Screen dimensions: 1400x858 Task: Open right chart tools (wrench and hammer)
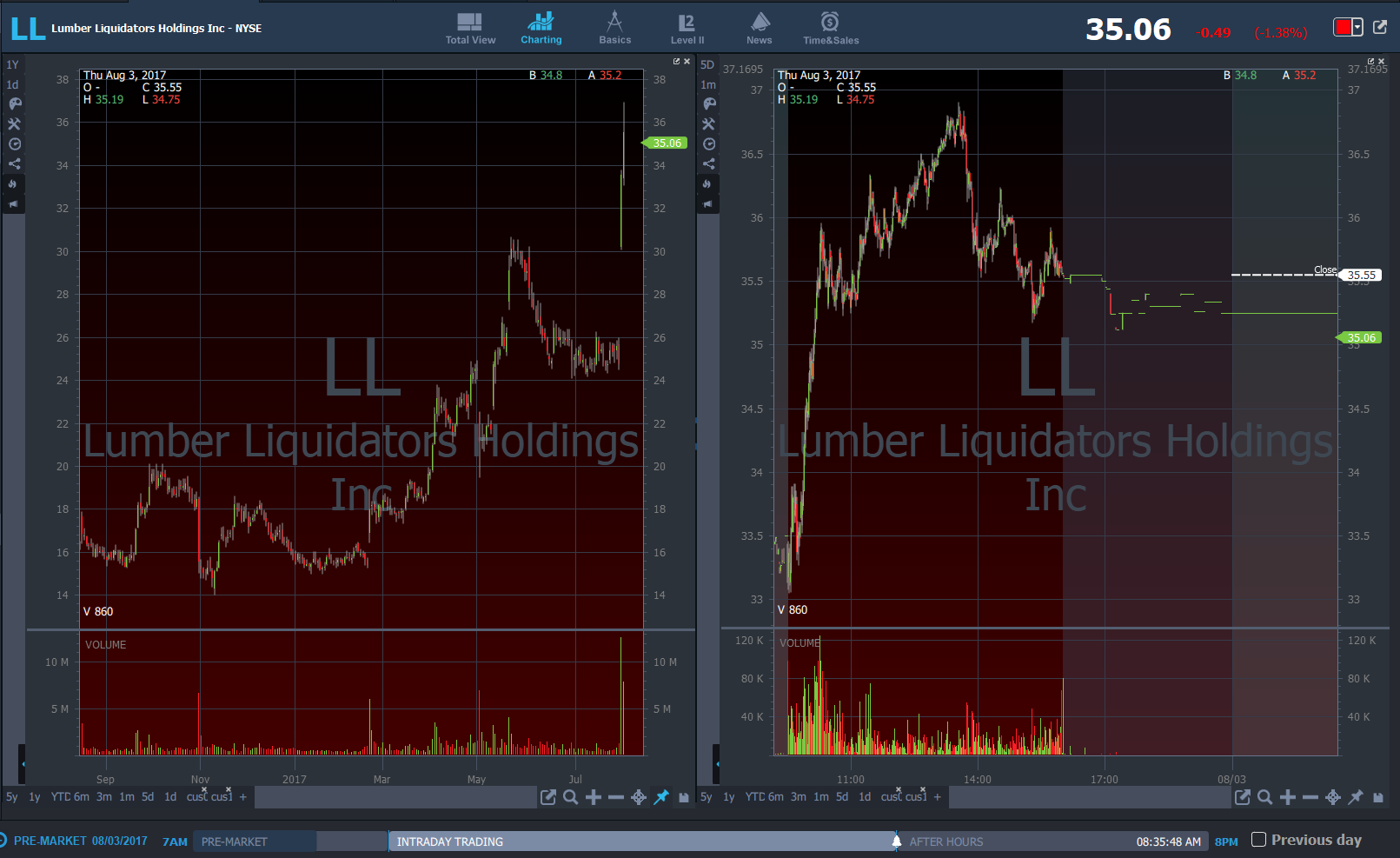point(709,123)
